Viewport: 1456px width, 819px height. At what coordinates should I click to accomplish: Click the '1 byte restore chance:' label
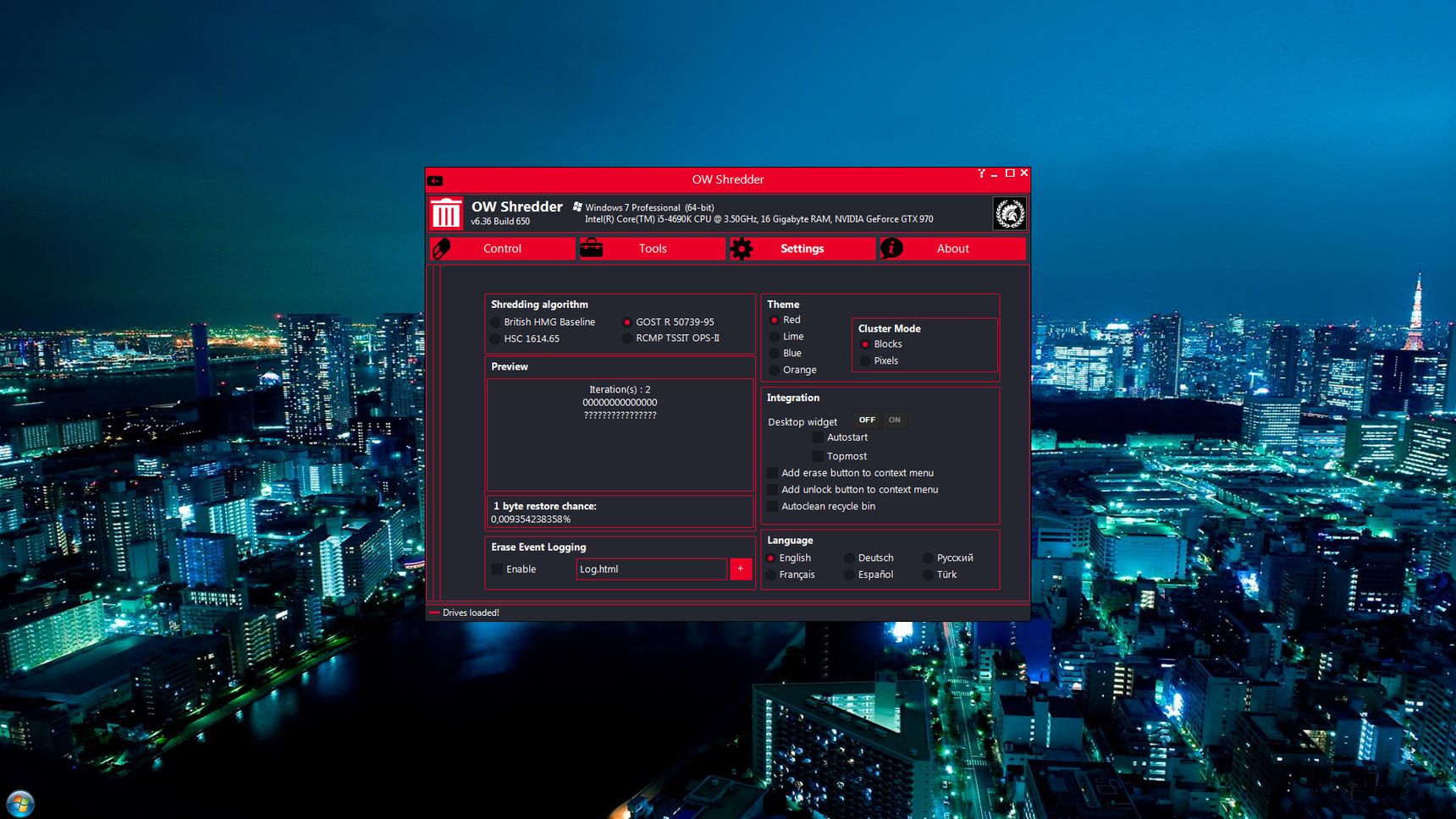pyautogui.click(x=544, y=506)
